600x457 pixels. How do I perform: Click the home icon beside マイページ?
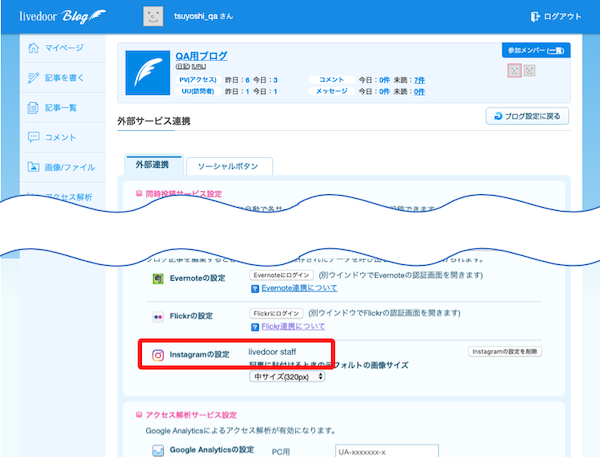click(x=34, y=48)
